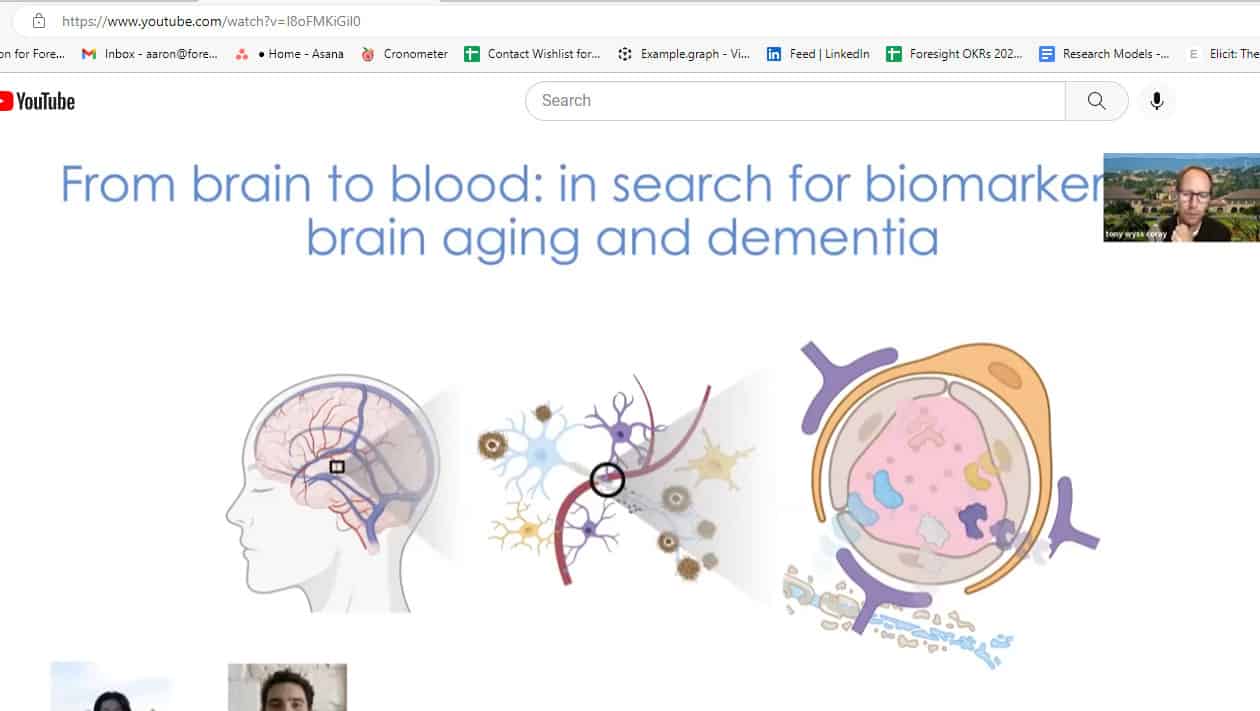Screen dimensions: 1260x711
Task: Click the padlock site info icon
Action: (39, 21)
